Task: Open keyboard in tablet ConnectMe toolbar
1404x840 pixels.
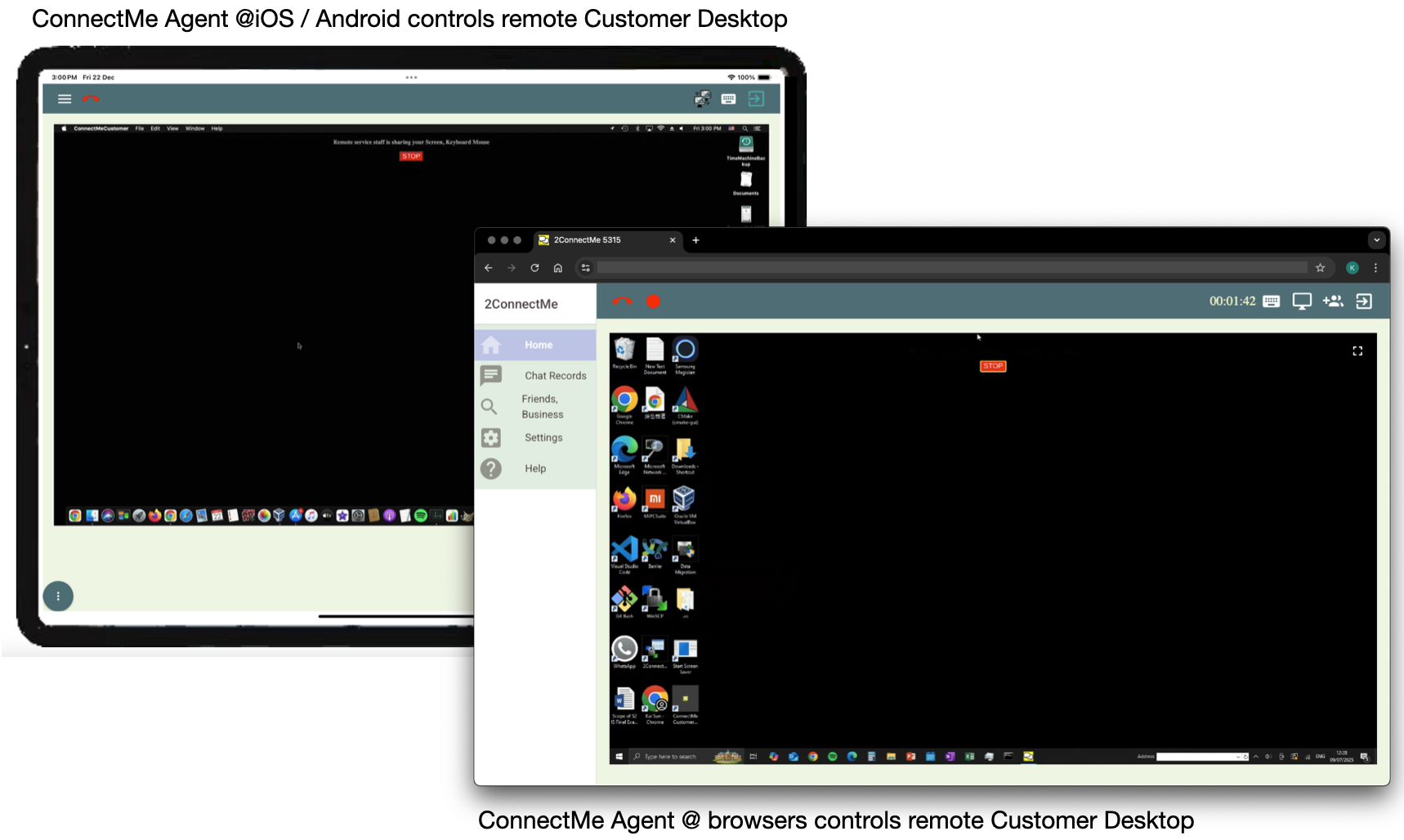Action: [729, 99]
